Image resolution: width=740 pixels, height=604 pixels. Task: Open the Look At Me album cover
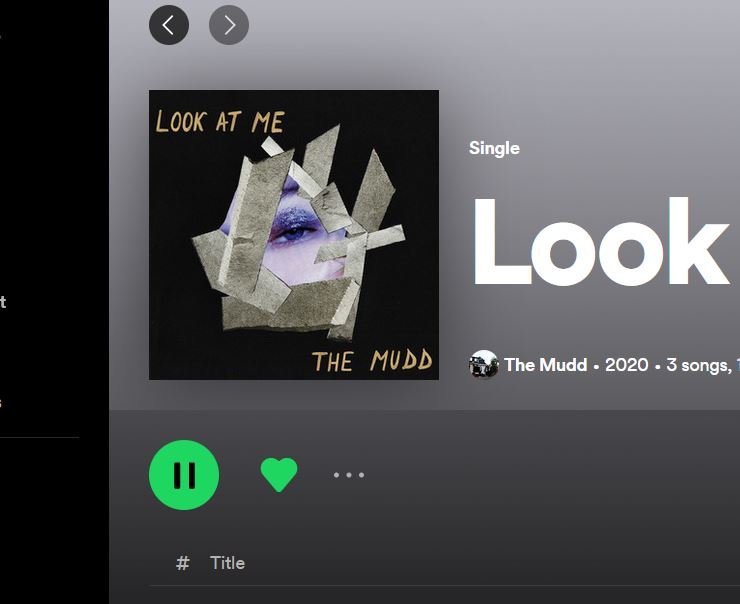coord(294,235)
